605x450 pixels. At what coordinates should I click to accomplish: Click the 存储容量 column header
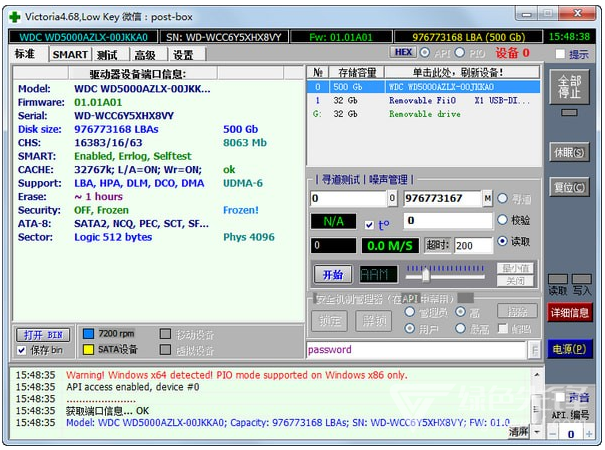point(357,73)
